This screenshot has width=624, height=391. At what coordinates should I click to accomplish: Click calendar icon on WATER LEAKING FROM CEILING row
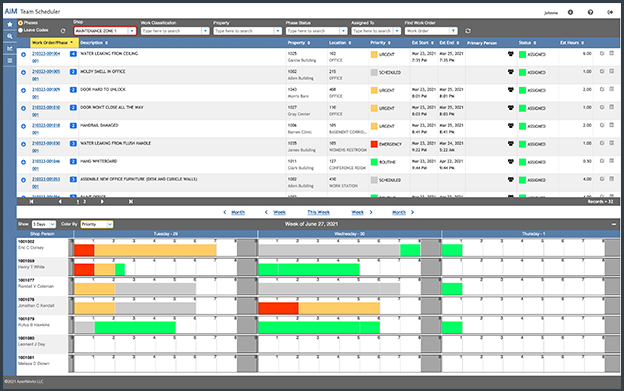click(x=612, y=53)
